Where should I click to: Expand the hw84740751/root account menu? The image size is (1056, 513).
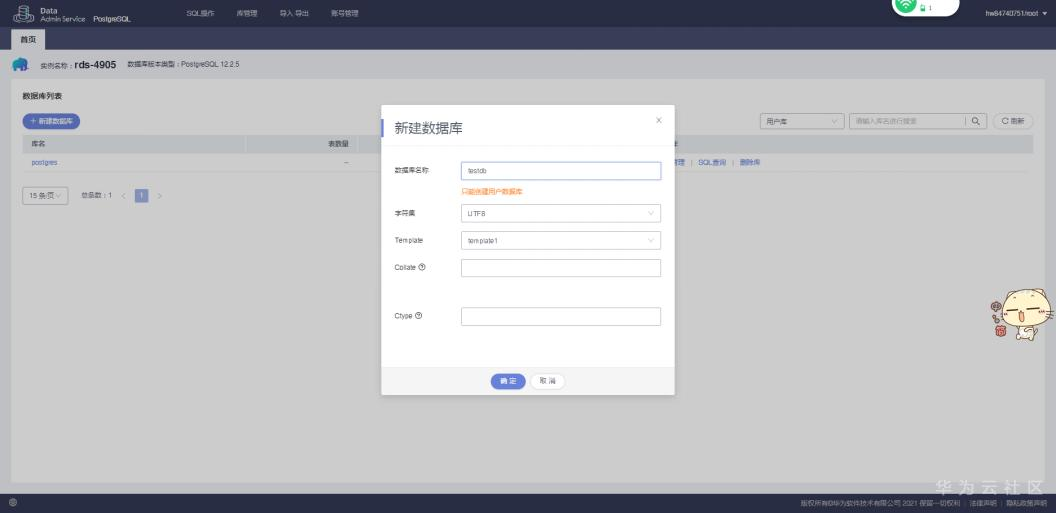tap(1016, 13)
